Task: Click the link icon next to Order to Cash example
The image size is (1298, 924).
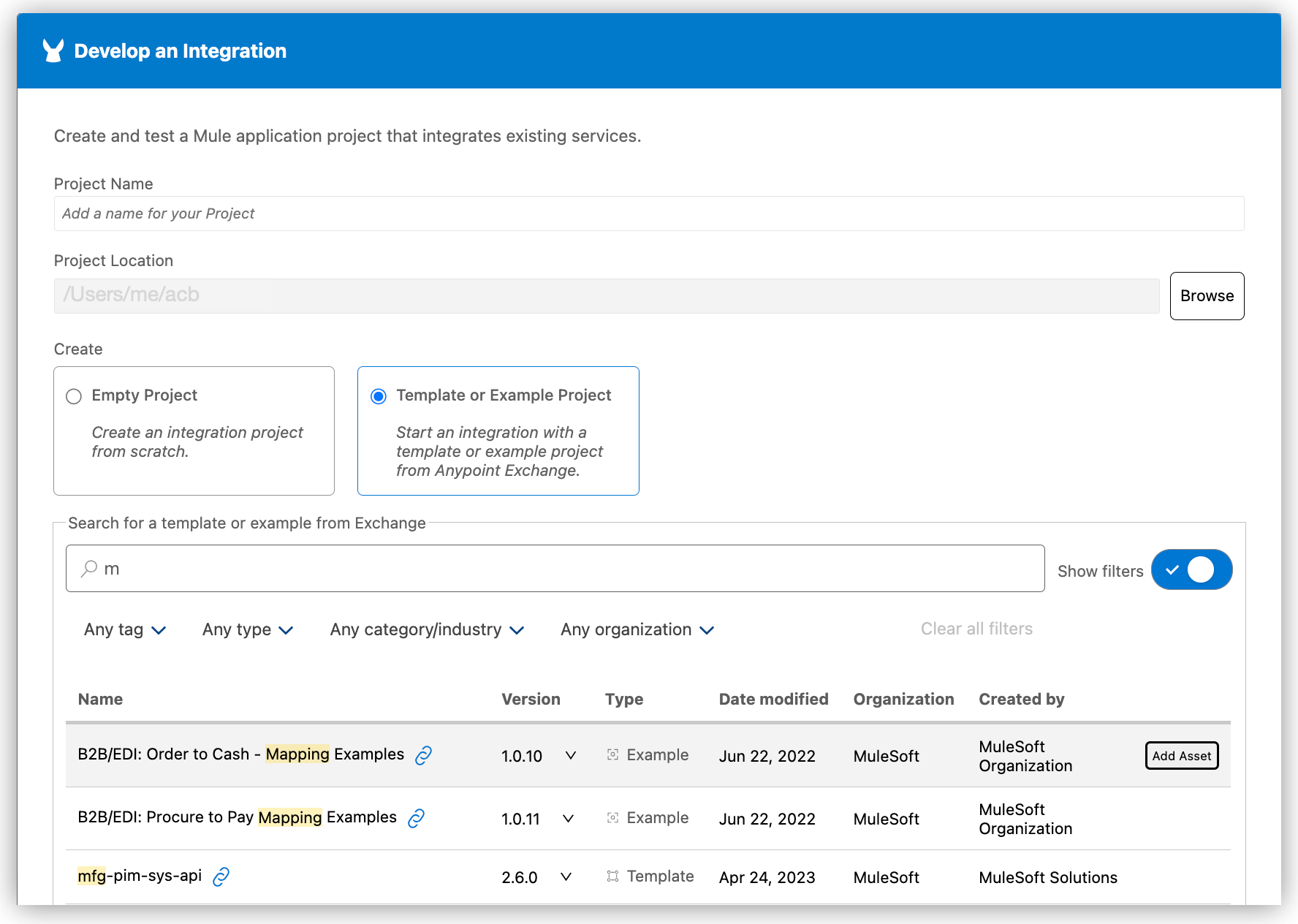Action: [424, 755]
